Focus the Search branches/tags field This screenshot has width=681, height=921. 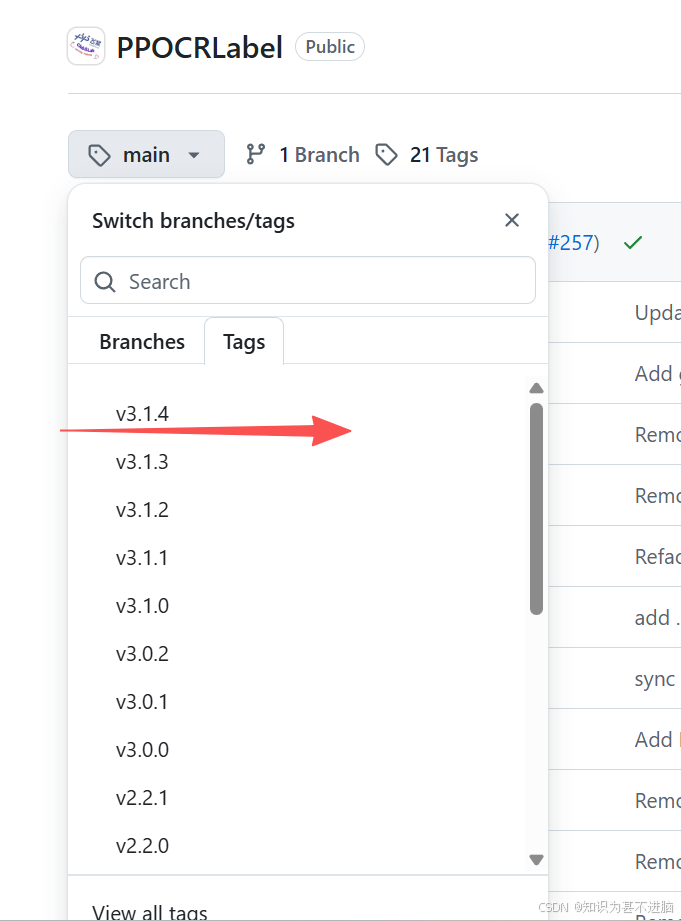[x=308, y=280]
